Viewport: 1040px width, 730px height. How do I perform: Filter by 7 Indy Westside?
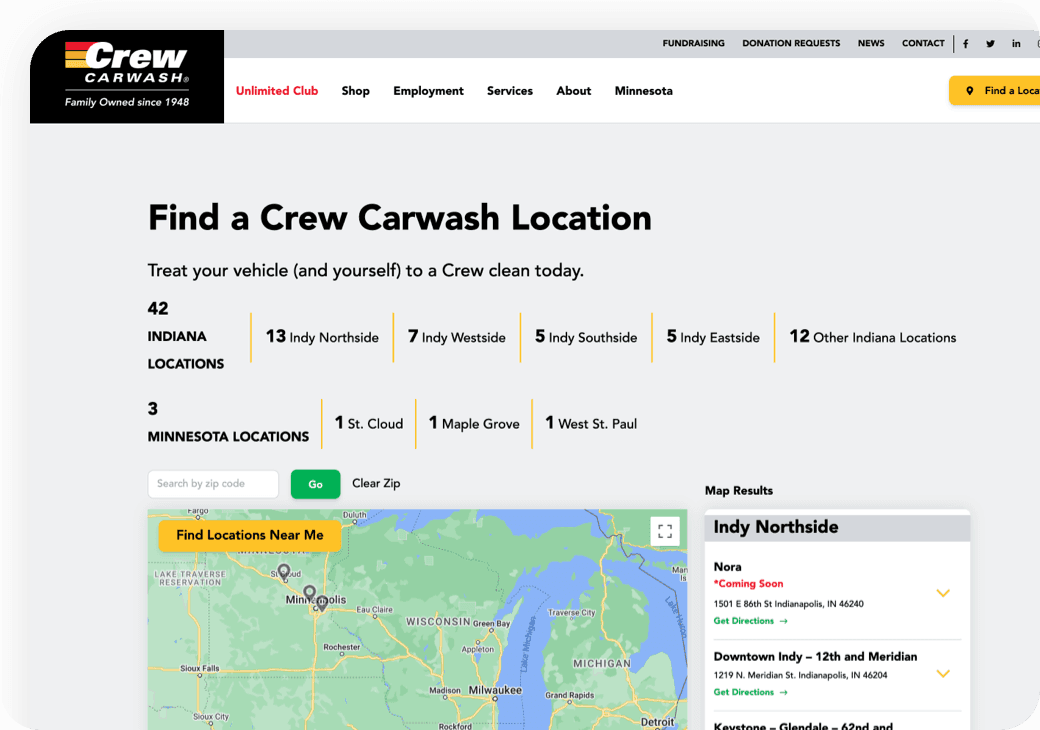tap(457, 337)
